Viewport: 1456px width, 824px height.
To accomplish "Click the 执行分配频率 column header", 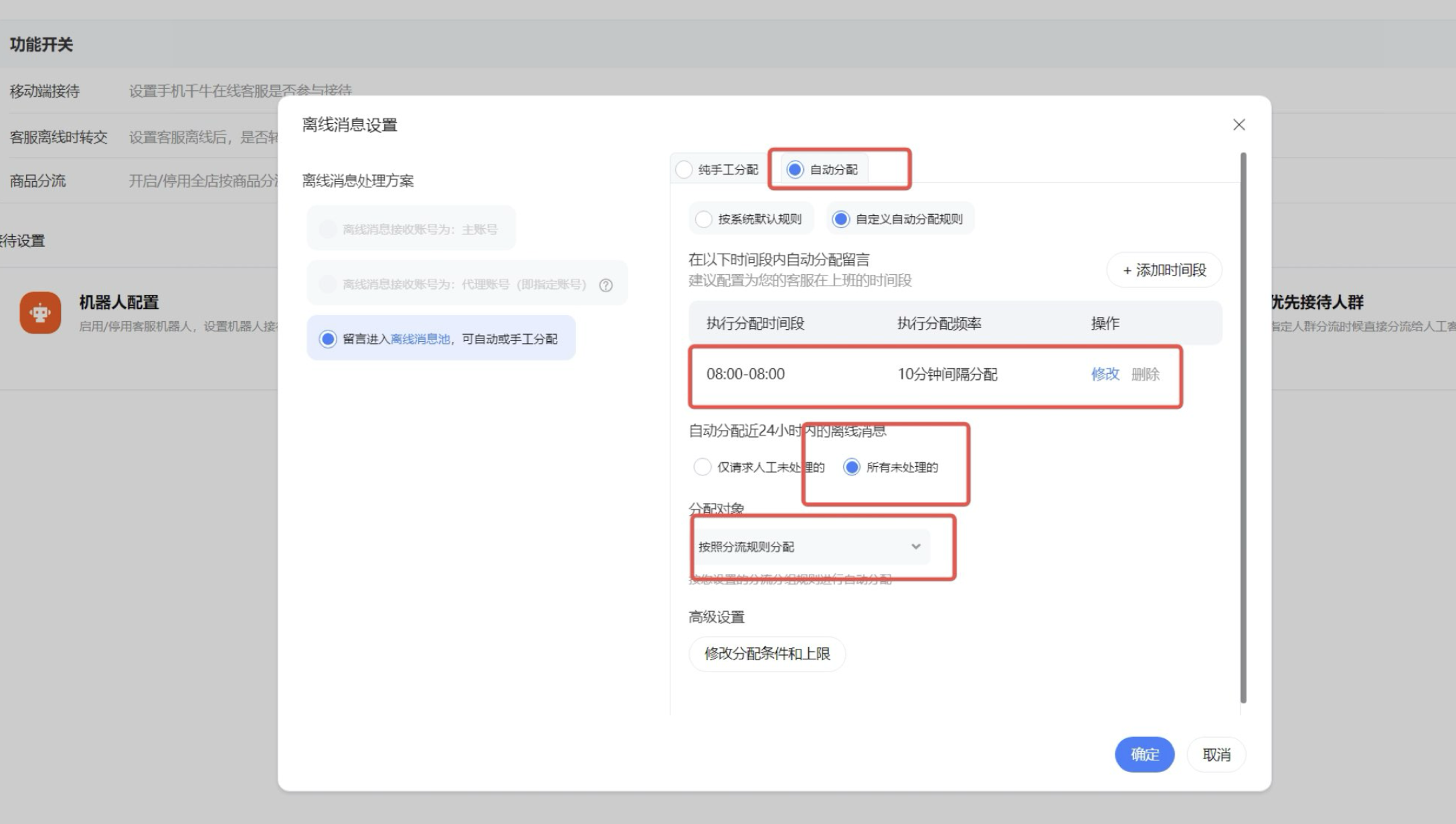I will (939, 324).
